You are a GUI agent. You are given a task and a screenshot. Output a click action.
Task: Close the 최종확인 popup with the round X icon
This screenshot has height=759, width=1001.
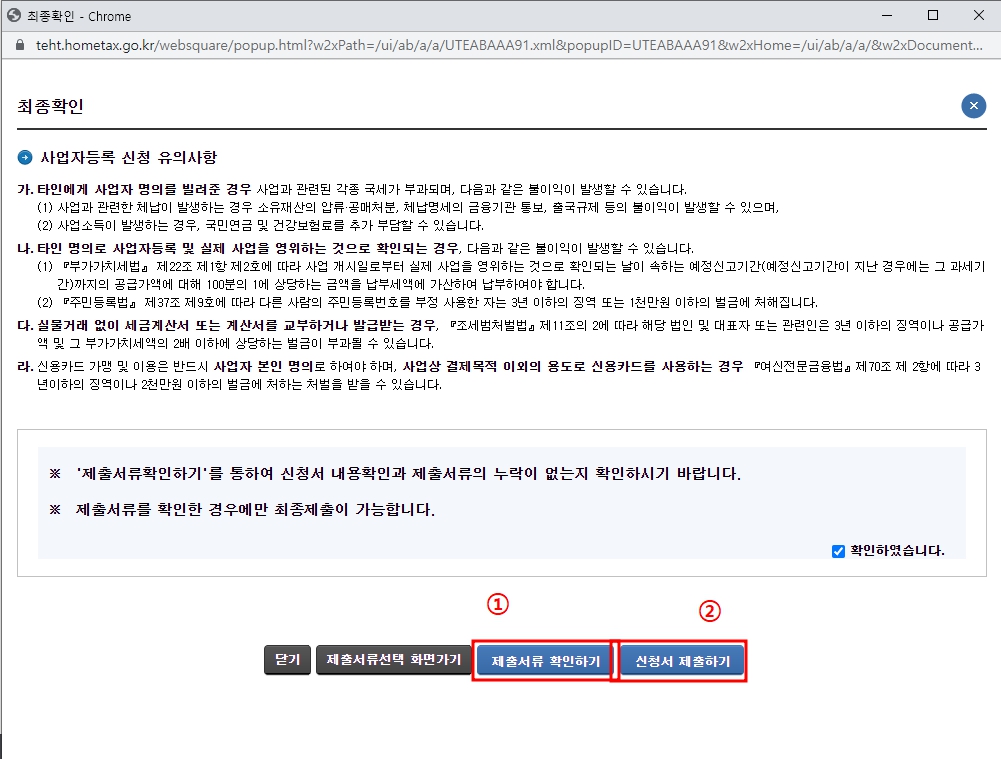click(974, 106)
